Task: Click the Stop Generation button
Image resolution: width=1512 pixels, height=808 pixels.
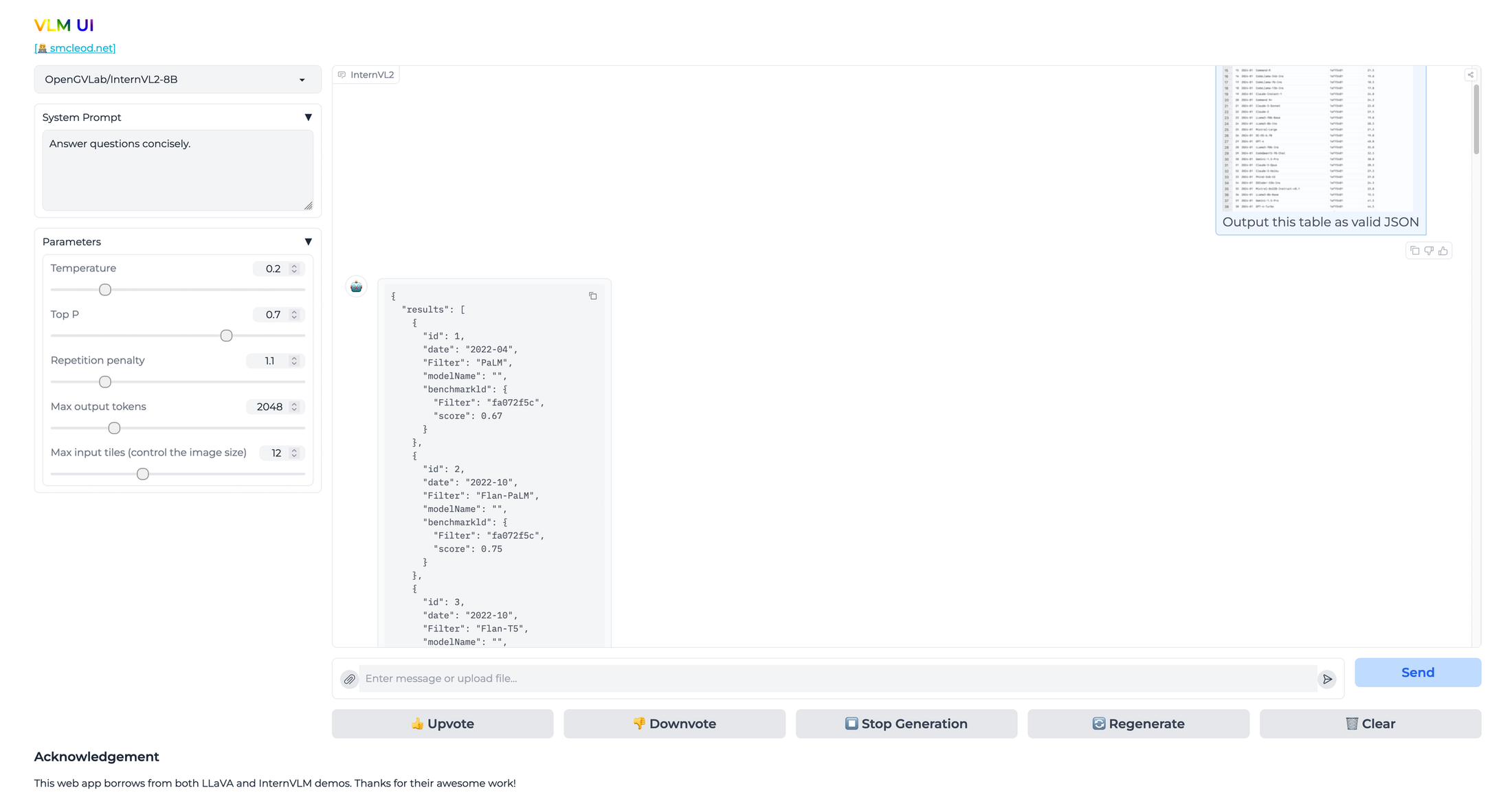Action: point(906,723)
